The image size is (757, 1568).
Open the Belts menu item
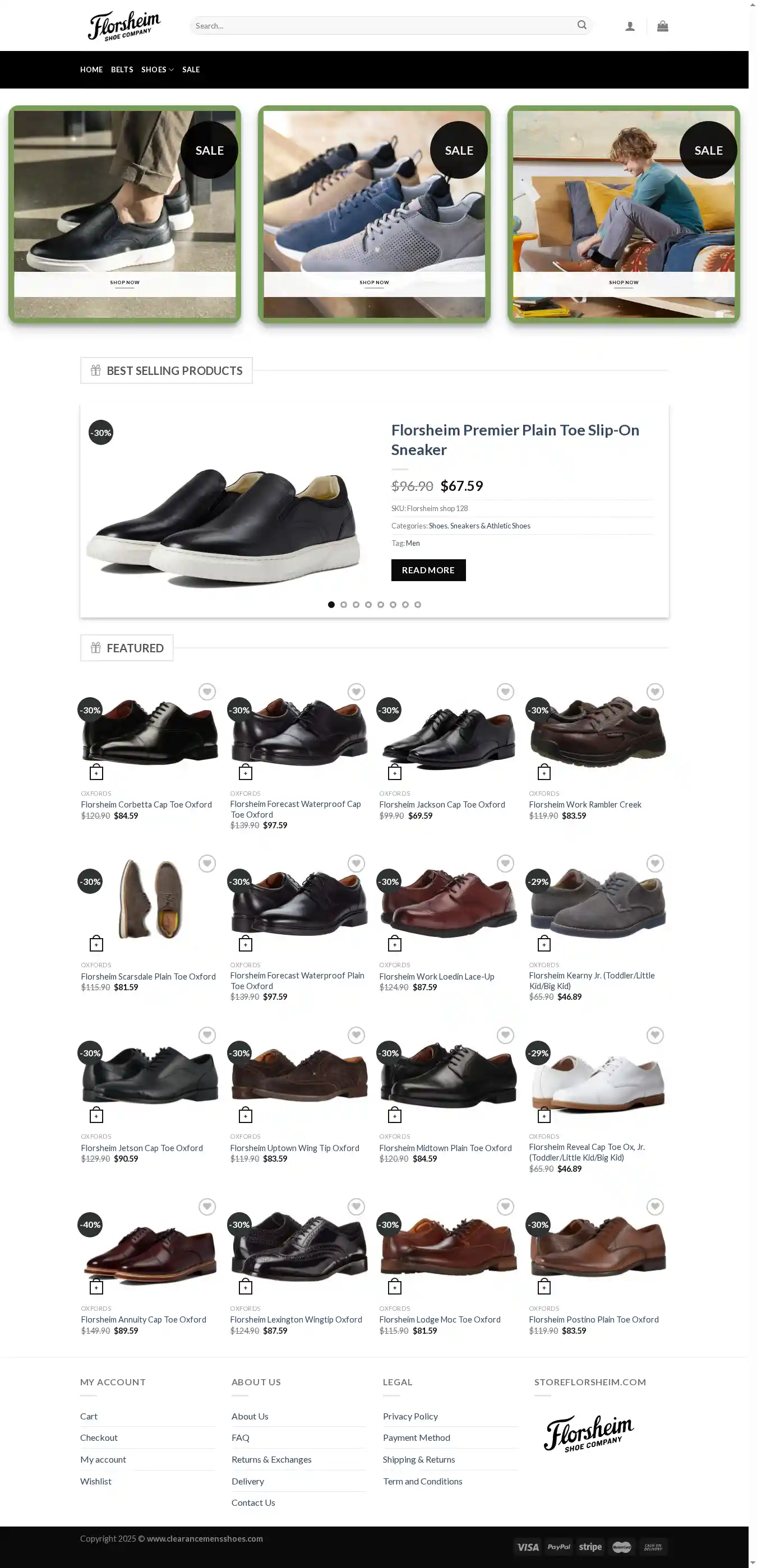tap(122, 70)
